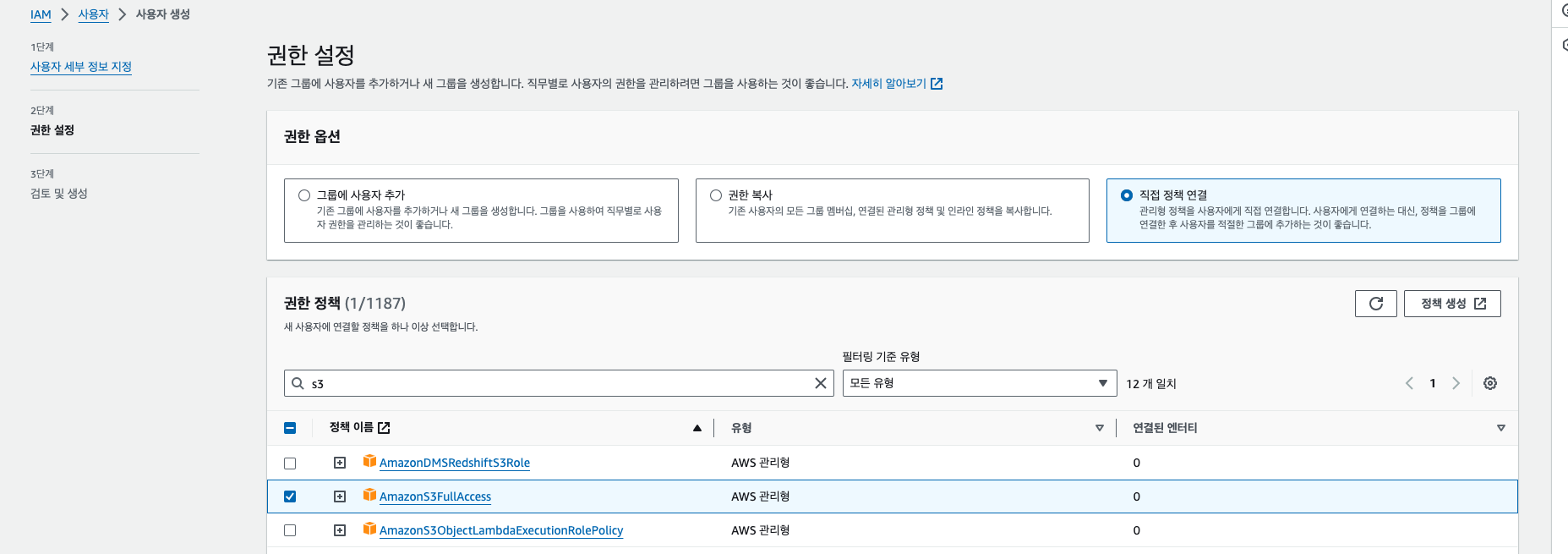Expand AmazonS3FullAccess policy details
The image size is (1568, 554).
[340, 496]
